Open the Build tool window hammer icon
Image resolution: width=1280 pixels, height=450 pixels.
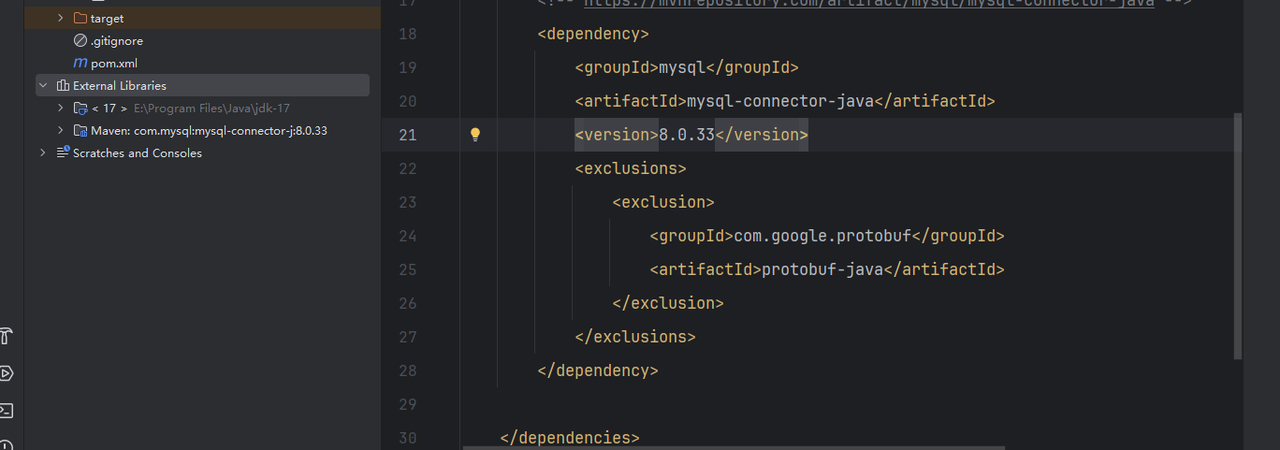click(6, 336)
